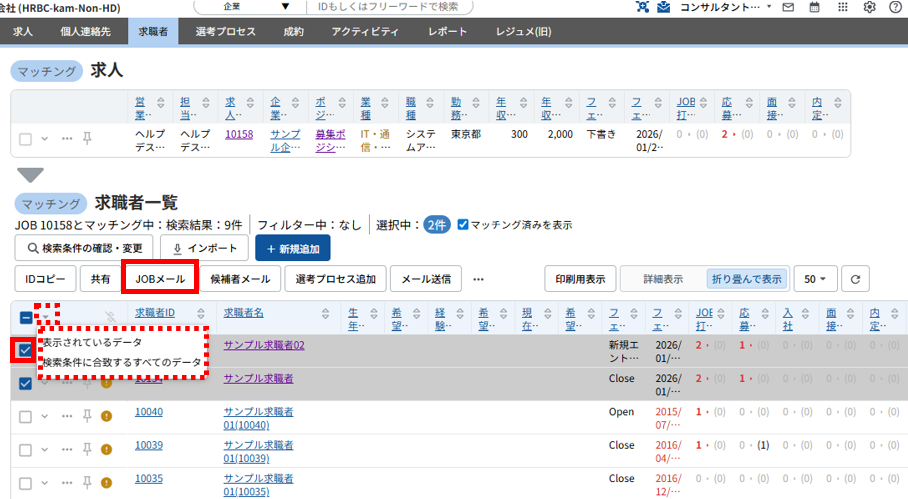The height and width of the screenshot is (499, 908).
Task: Click the envelope mail icon in header
Action: (788, 7)
